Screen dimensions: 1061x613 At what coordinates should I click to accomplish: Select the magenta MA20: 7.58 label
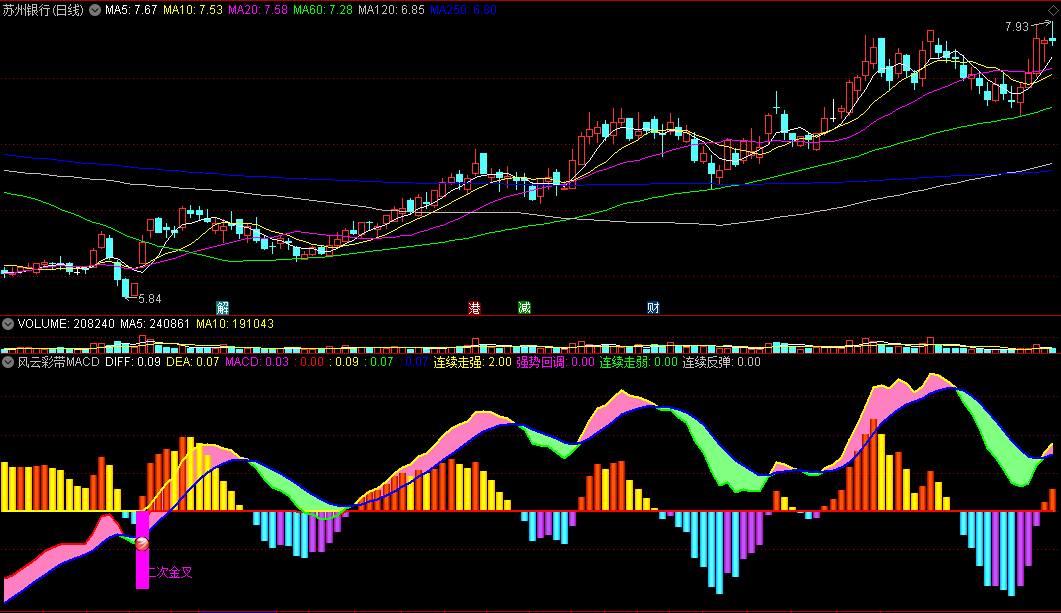tap(258, 10)
